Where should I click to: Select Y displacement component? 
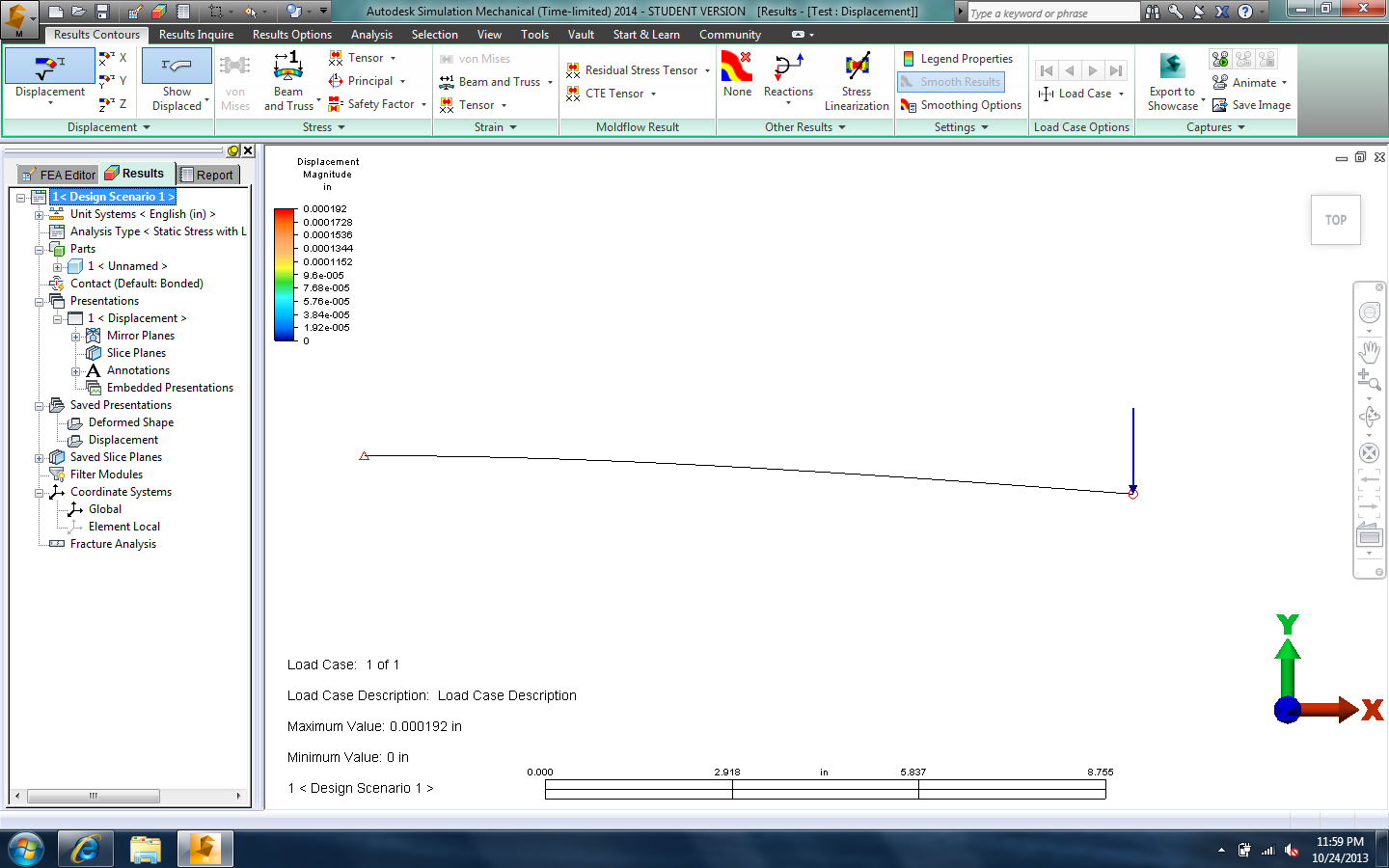tap(114, 81)
